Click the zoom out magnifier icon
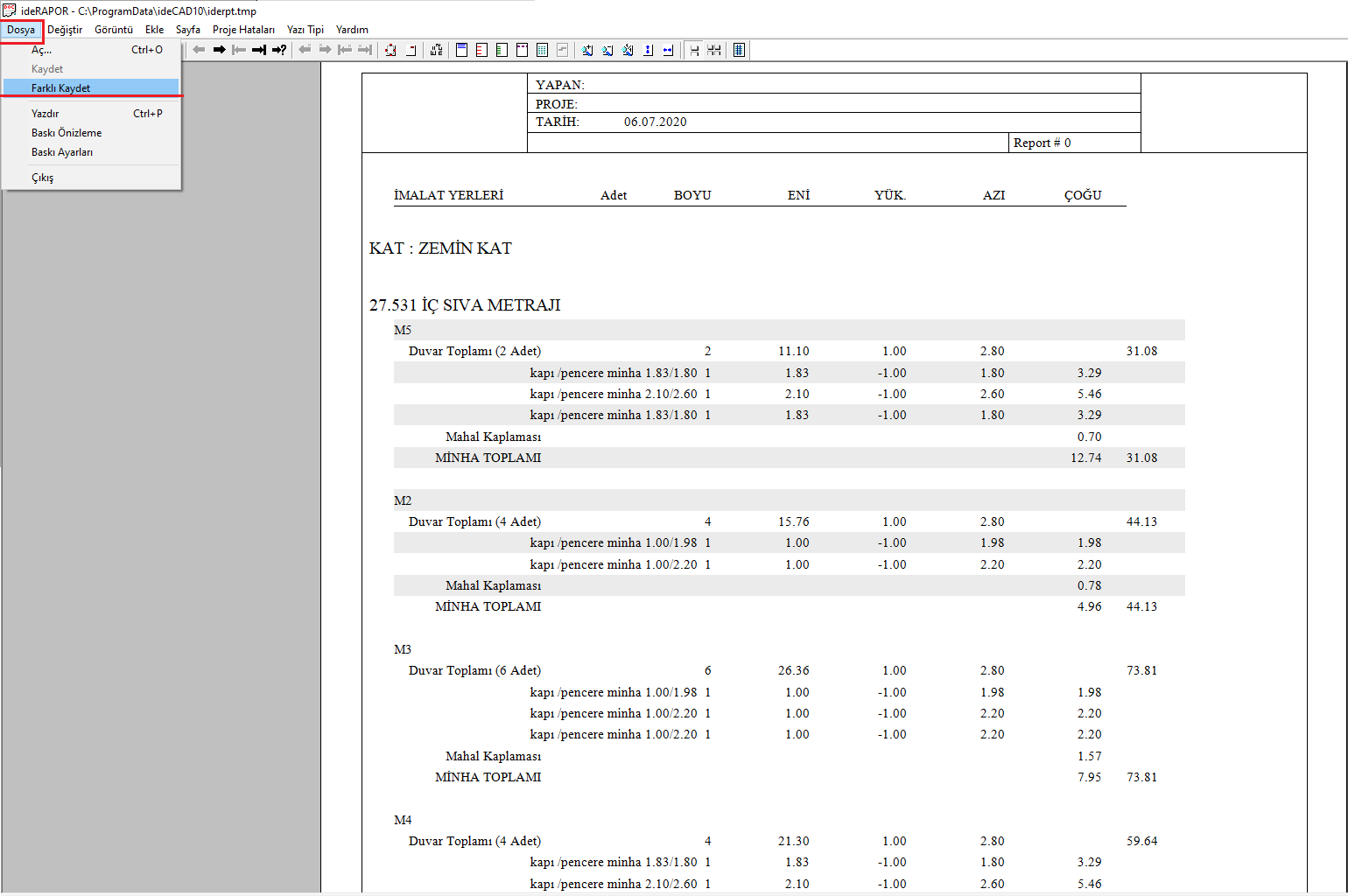Viewport: 1348px width, 896px height. tap(607, 50)
